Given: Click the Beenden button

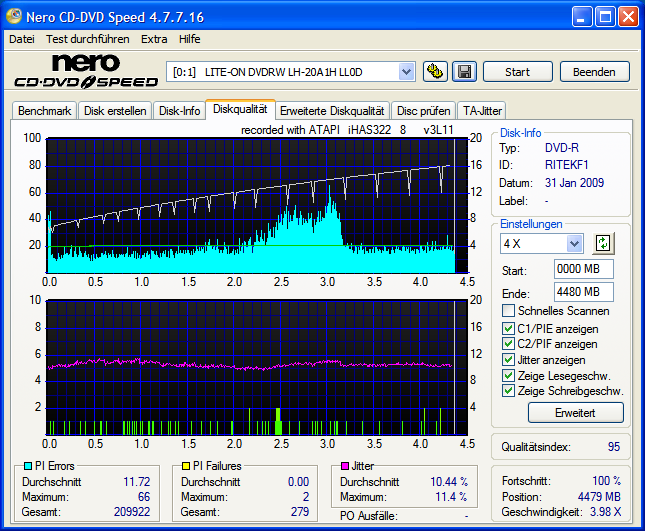Looking at the screenshot, I should [x=594, y=72].
